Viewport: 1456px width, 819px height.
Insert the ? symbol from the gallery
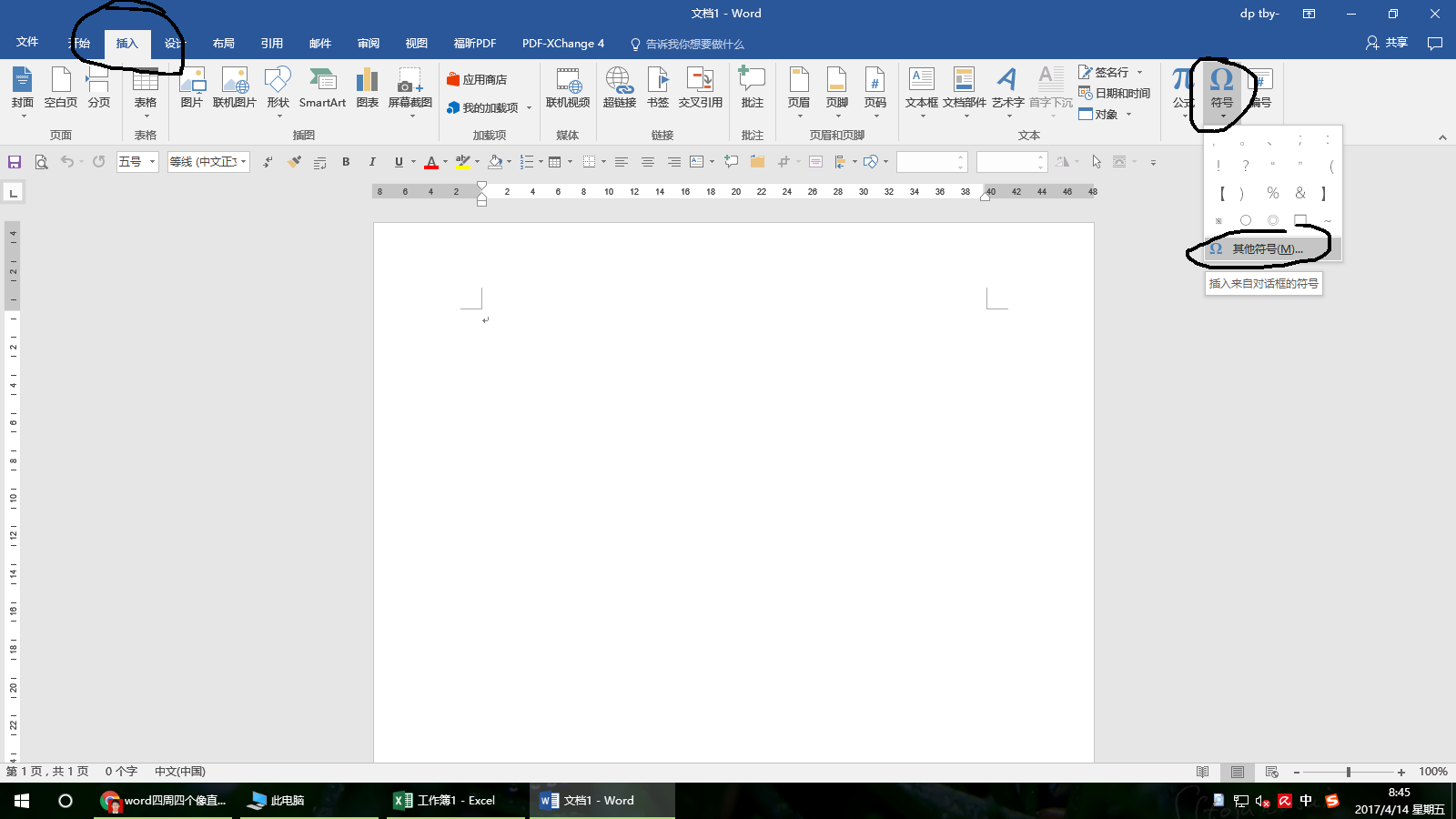1246,166
